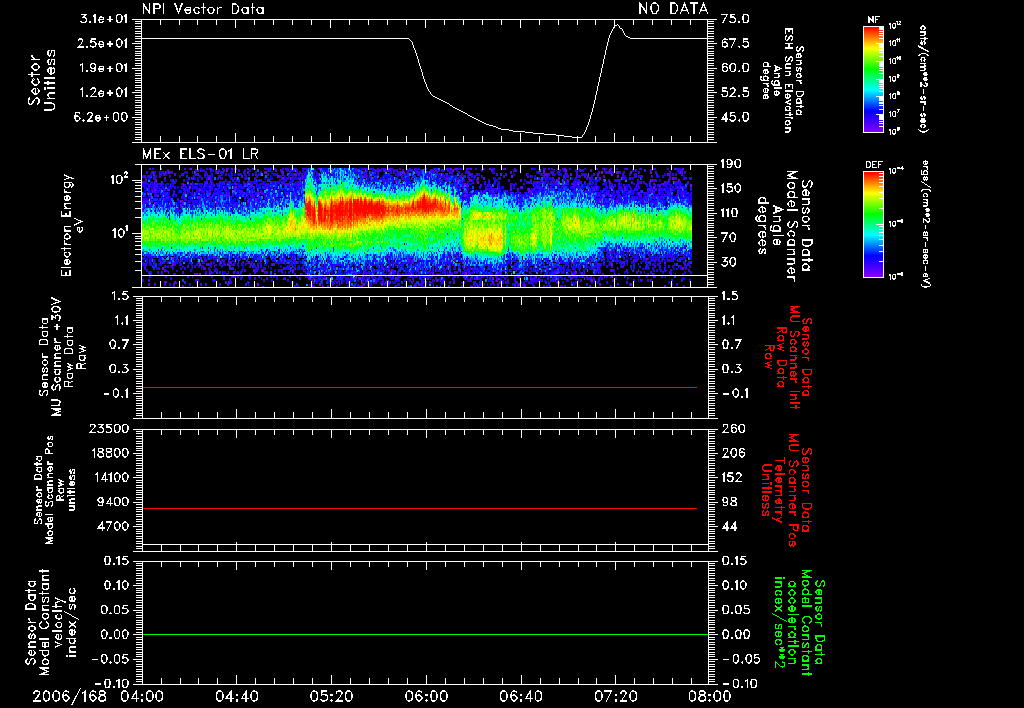Click the 07:20 time axis label
This screenshot has height=708, width=1024.
tap(615, 696)
